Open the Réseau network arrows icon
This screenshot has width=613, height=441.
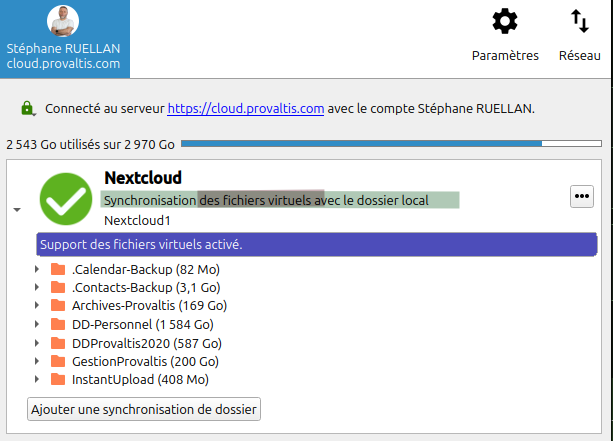[580, 21]
